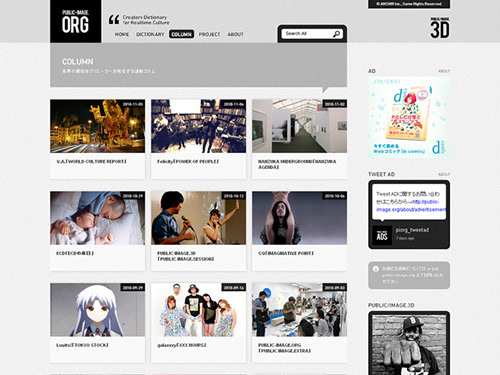Image resolution: width=500 pixels, height=375 pixels.
Task: Click ABOUT link beside TWEET AD heading
Action: pyautogui.click(x=444, y=174)
